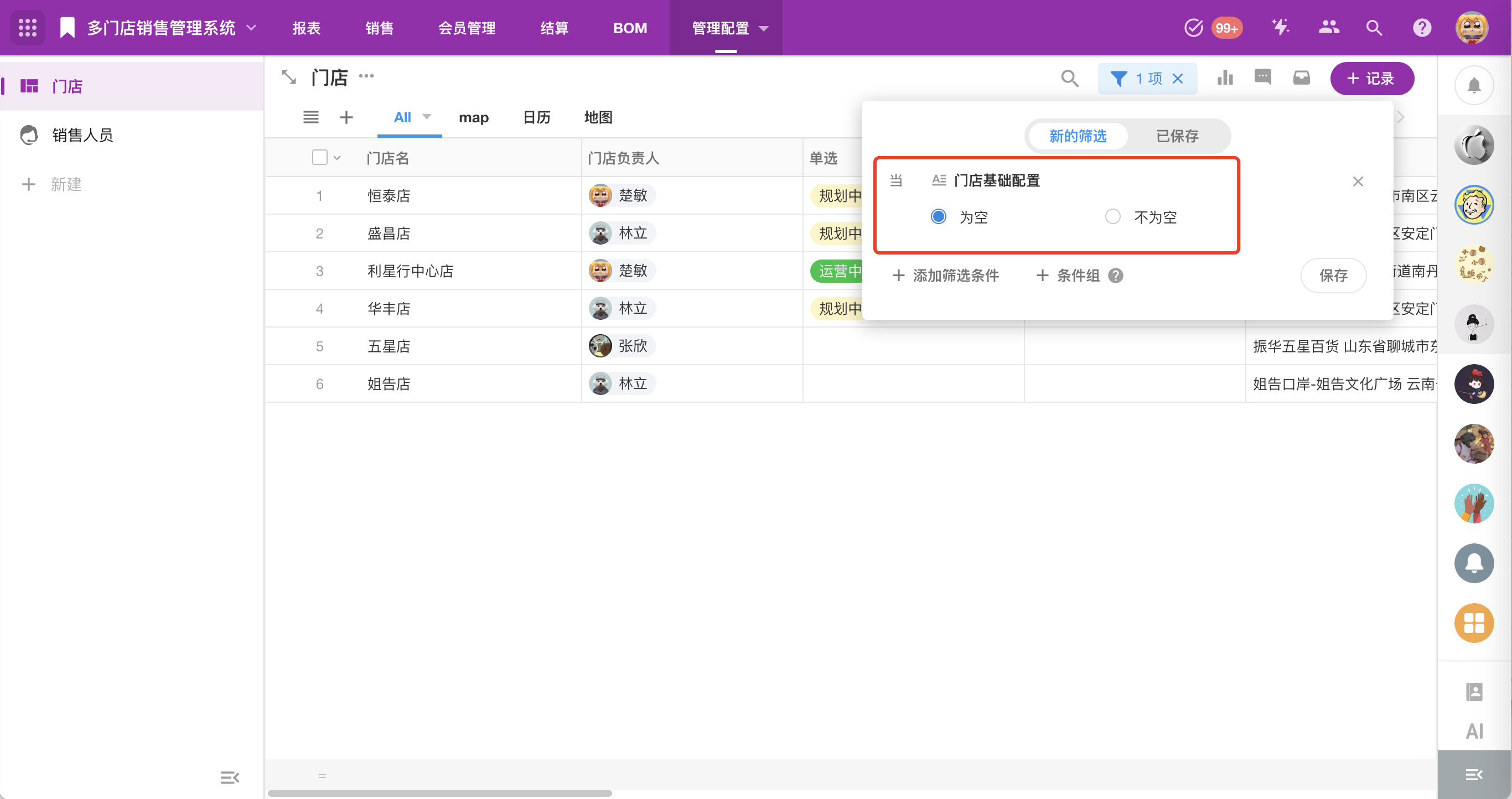Click the view list hamburger icon
Screen dimensions: 1512x799
310,117
